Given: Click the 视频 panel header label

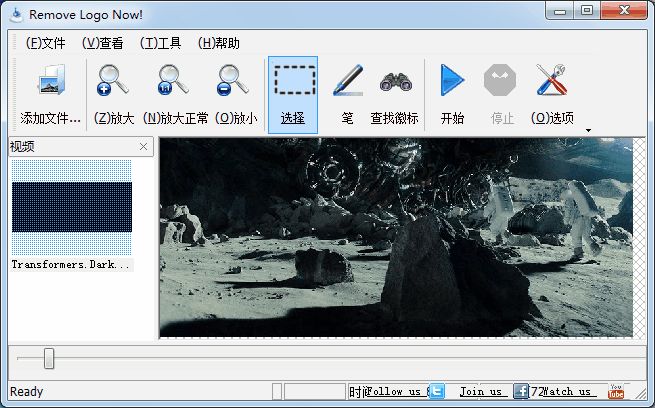Looking at the screenshot, I should (22, 147).
